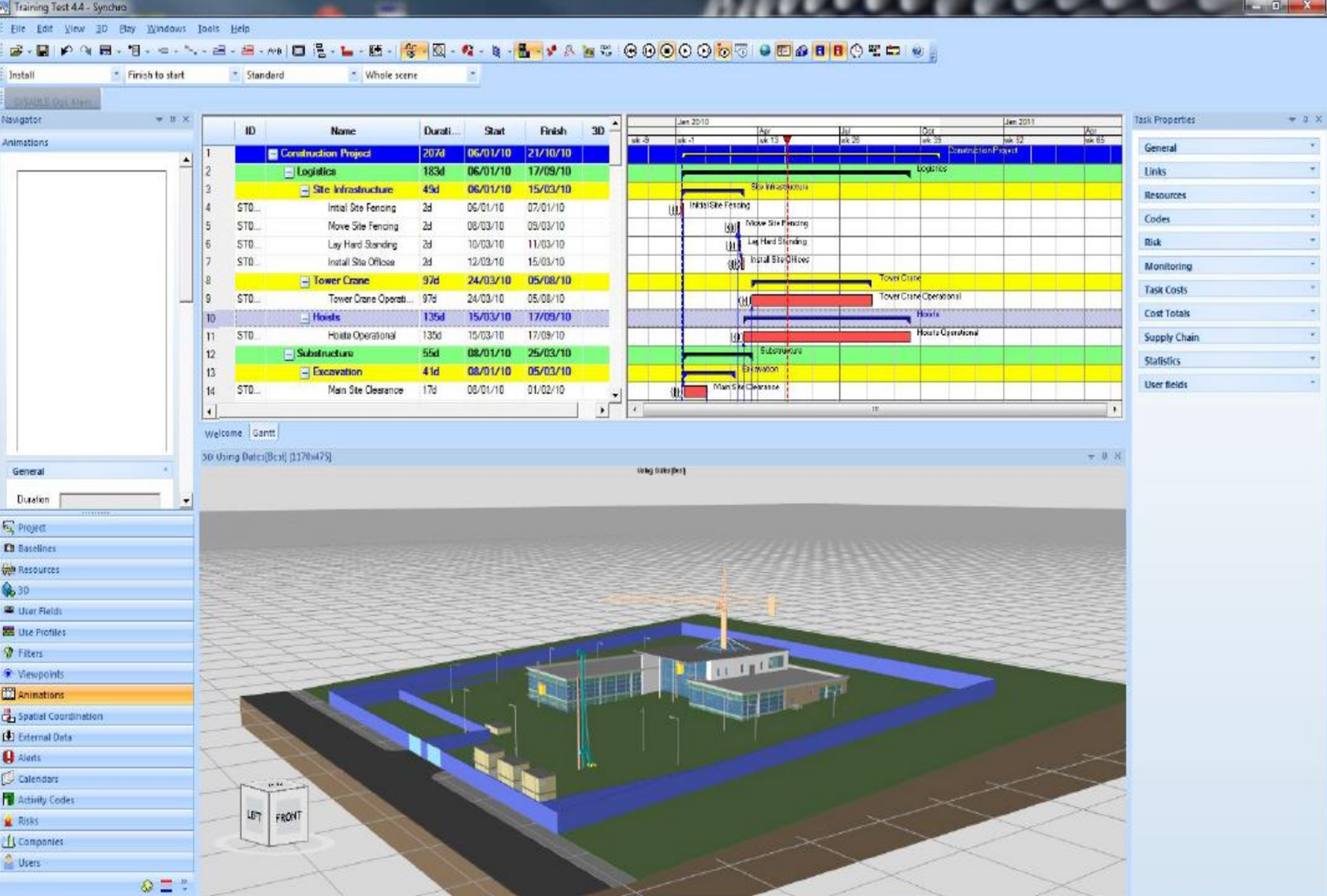Click the help icon at the toolbar end
The height and width of the screenshot is (896, 1327).
(x=917, y=51)
